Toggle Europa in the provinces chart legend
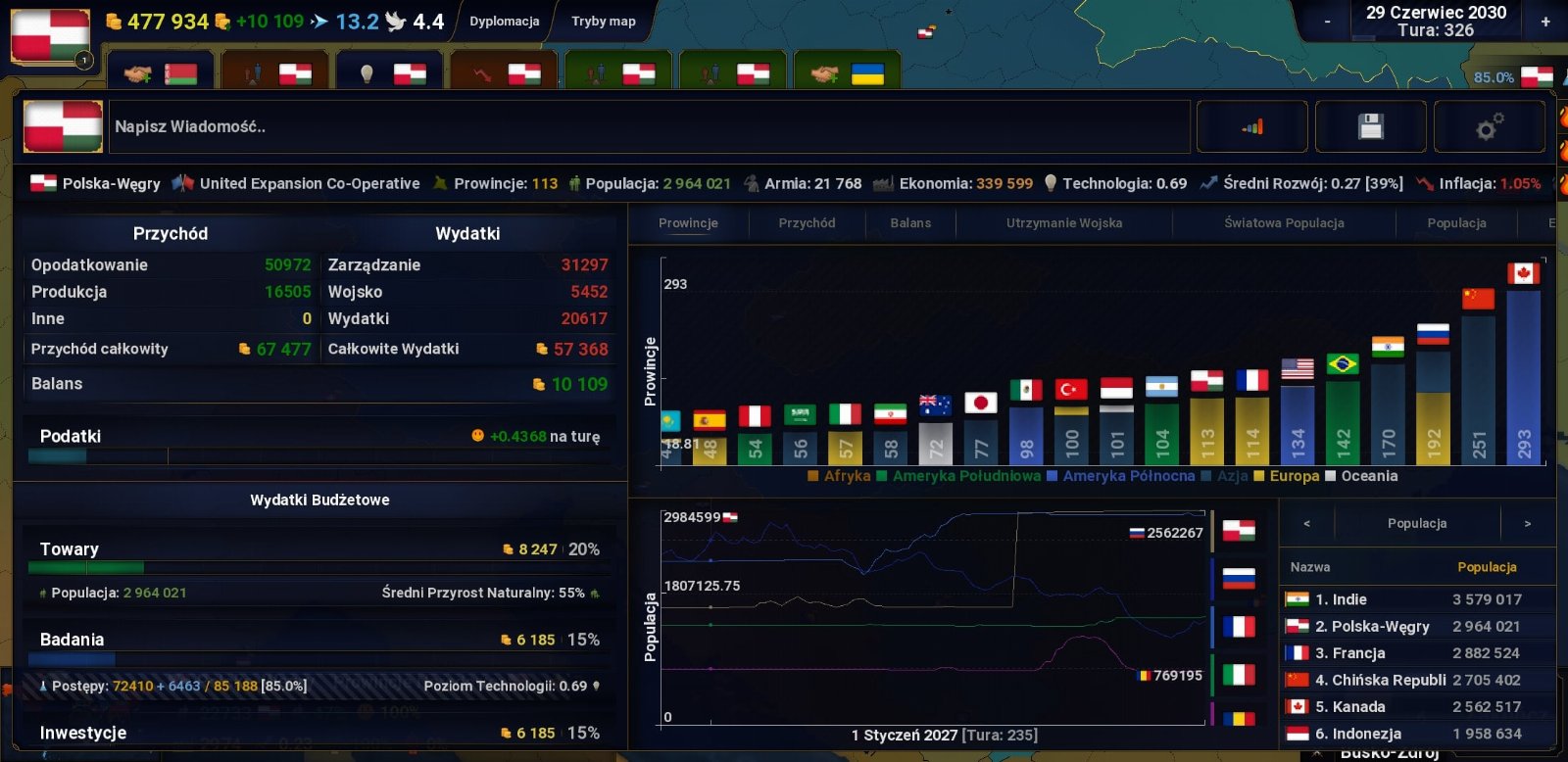This screenshot has height=762, width=1568. [1287, 476]
